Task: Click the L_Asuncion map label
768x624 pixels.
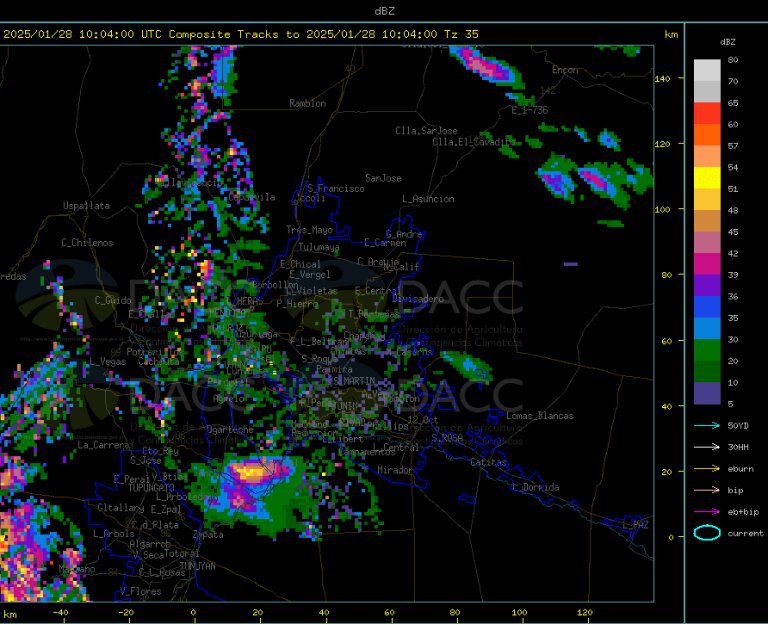Action: [x=428, y=199]
